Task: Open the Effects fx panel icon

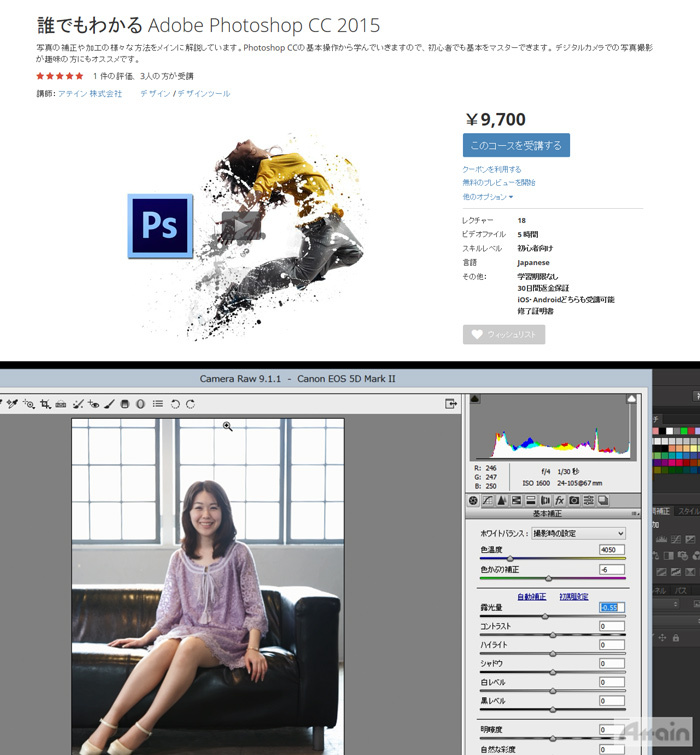Action: coord(560,500)
